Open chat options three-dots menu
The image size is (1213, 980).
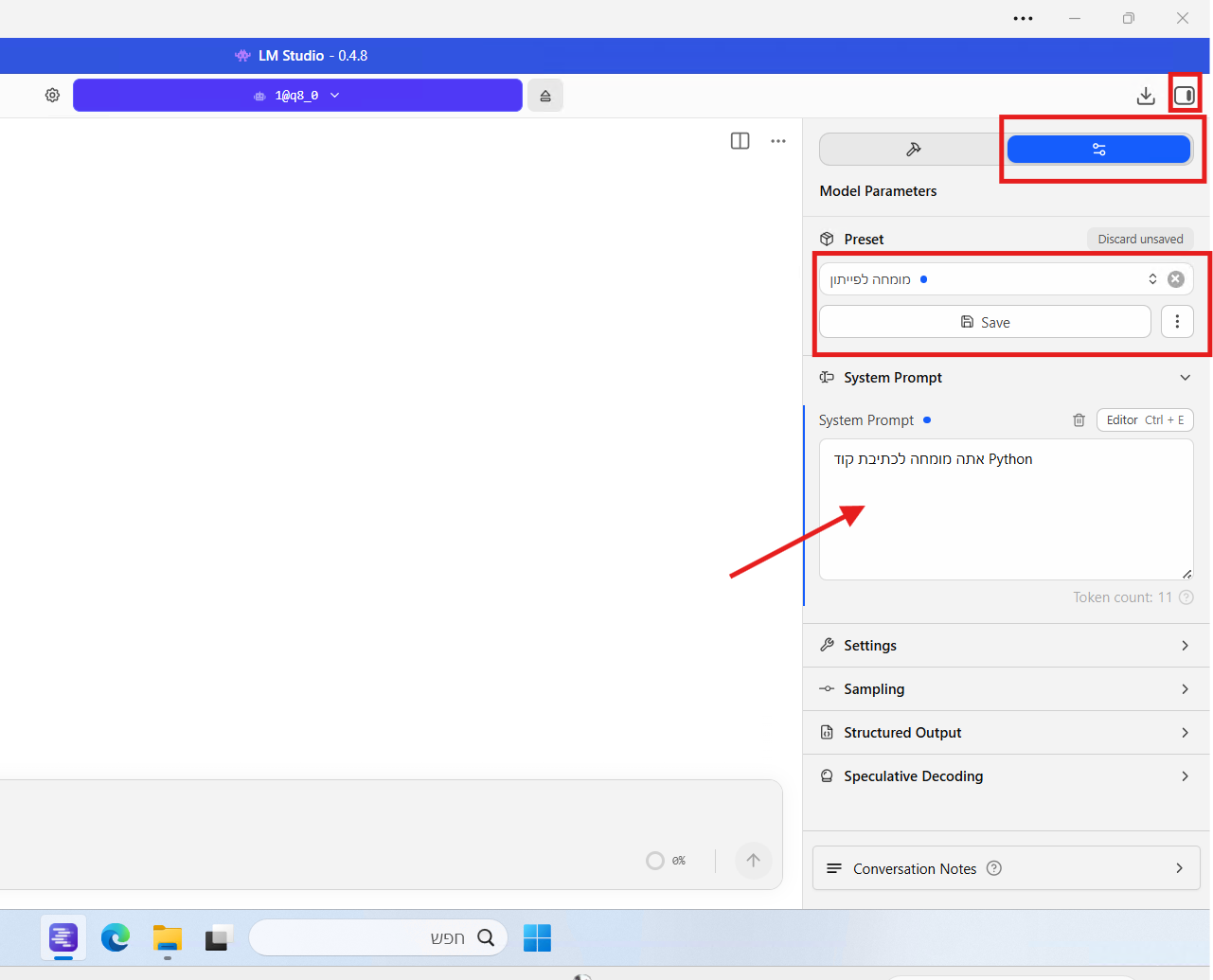(x=778, y=141)
